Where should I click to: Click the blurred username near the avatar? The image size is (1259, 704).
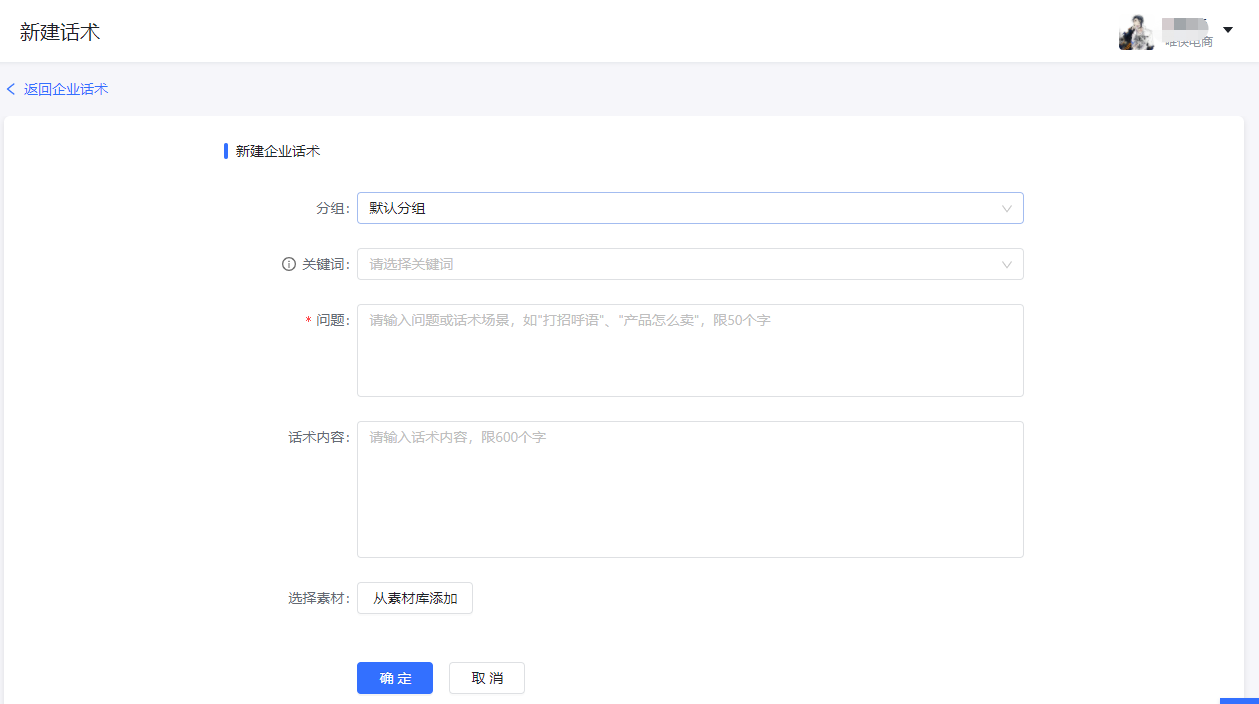point(1186,32)
